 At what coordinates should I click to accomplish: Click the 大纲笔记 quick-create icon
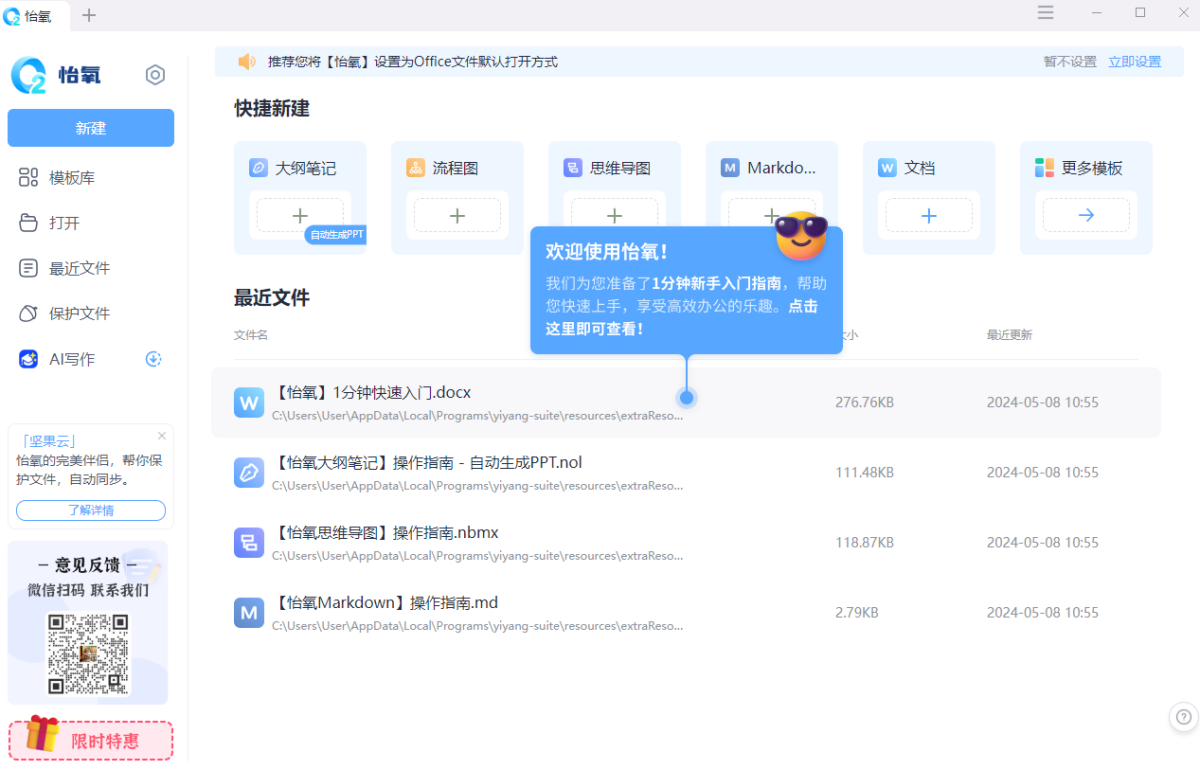coord(259,168)
